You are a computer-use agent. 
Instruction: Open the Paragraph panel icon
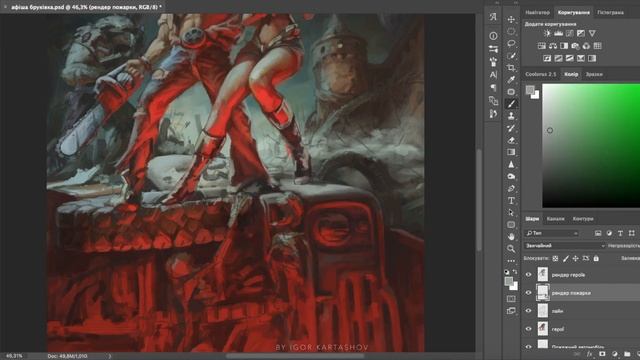pyautogui.click(x=493, y=87)
